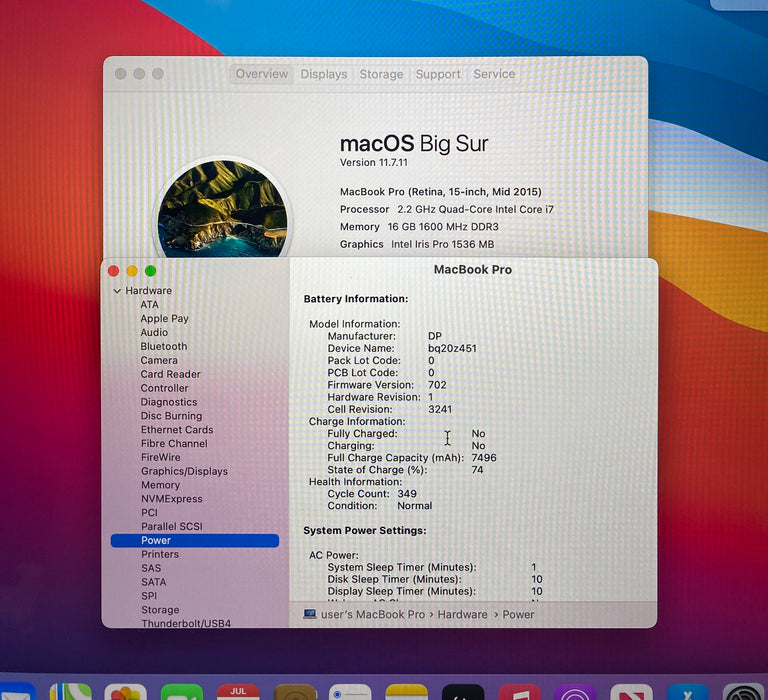This screenshot has height=700, width=768.
Task: Select FireWire in the sidebar
Action: [161, 457]
